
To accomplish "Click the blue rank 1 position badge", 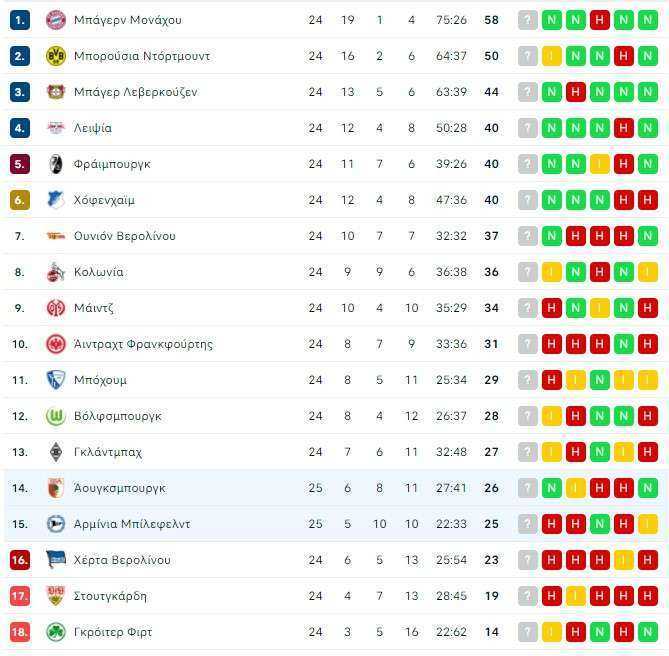I will pos(20,20).
